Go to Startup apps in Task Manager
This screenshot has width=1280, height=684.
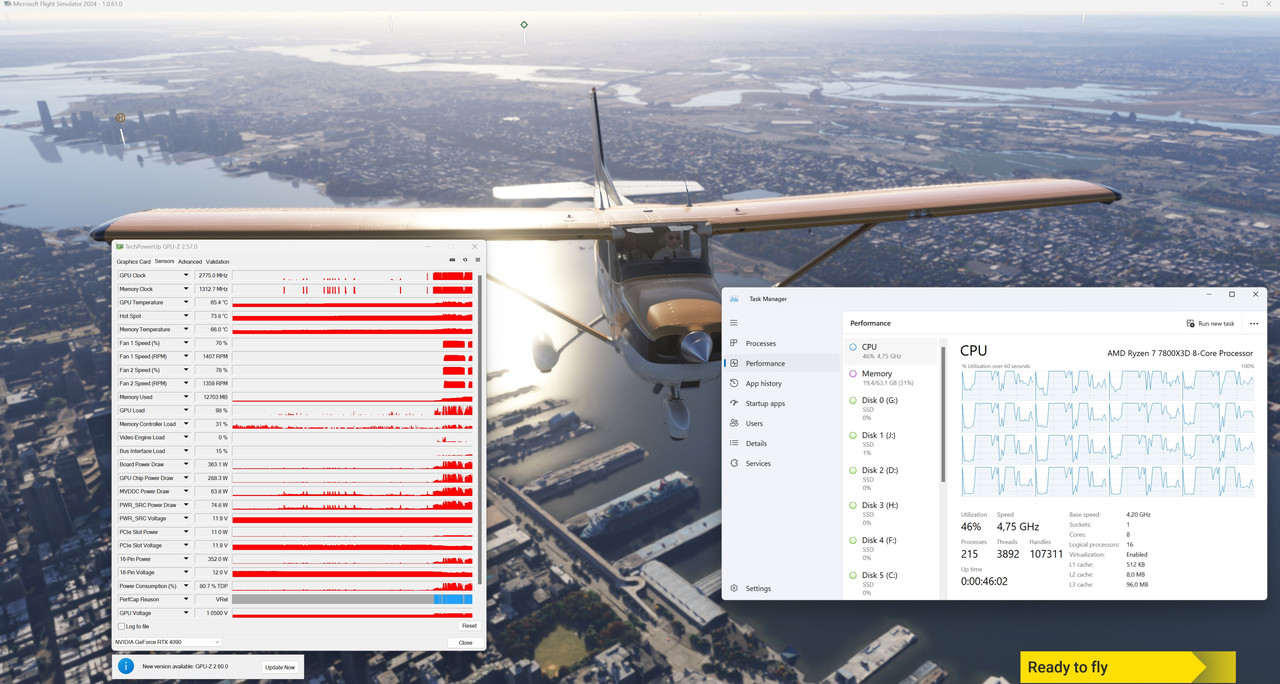[780, 403]
